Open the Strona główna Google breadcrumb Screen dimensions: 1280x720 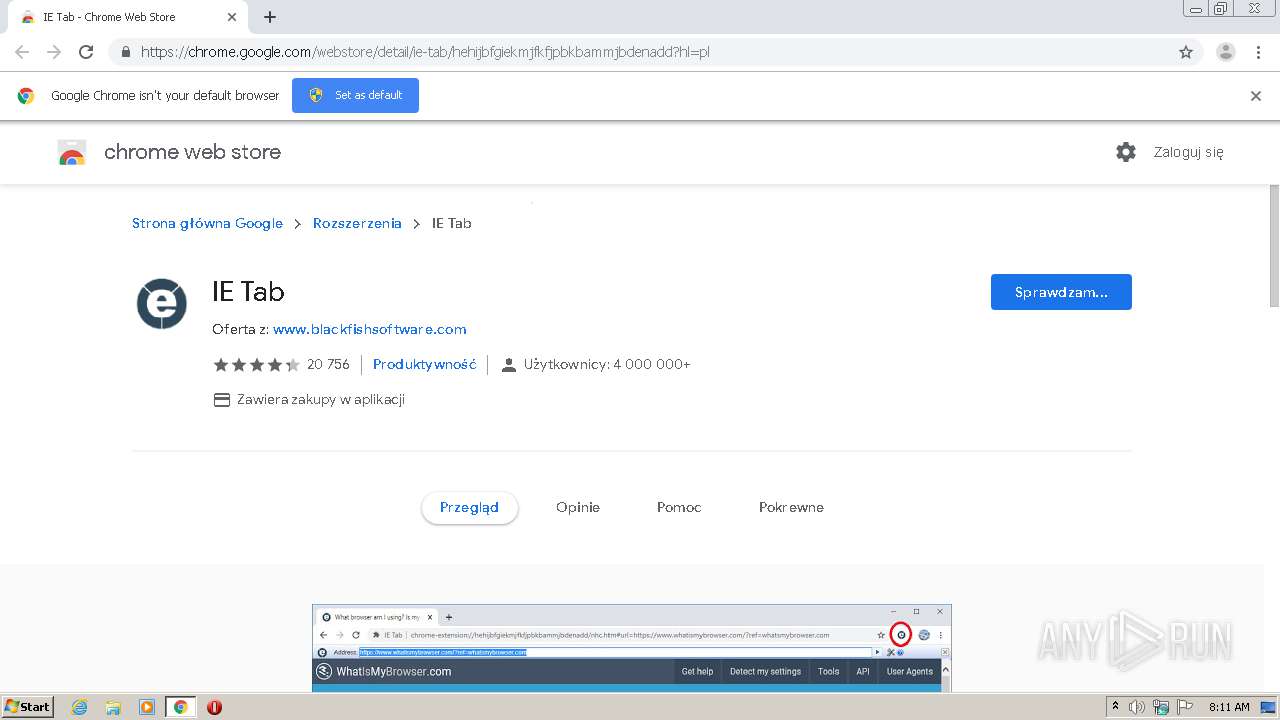tap(207, 223)
